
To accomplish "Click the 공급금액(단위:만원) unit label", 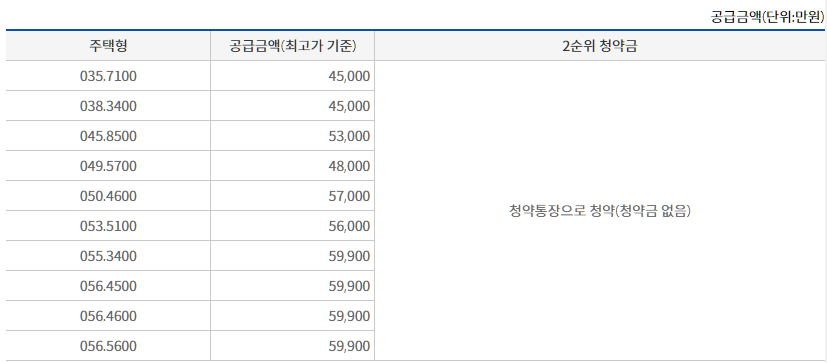I will 767,17.
